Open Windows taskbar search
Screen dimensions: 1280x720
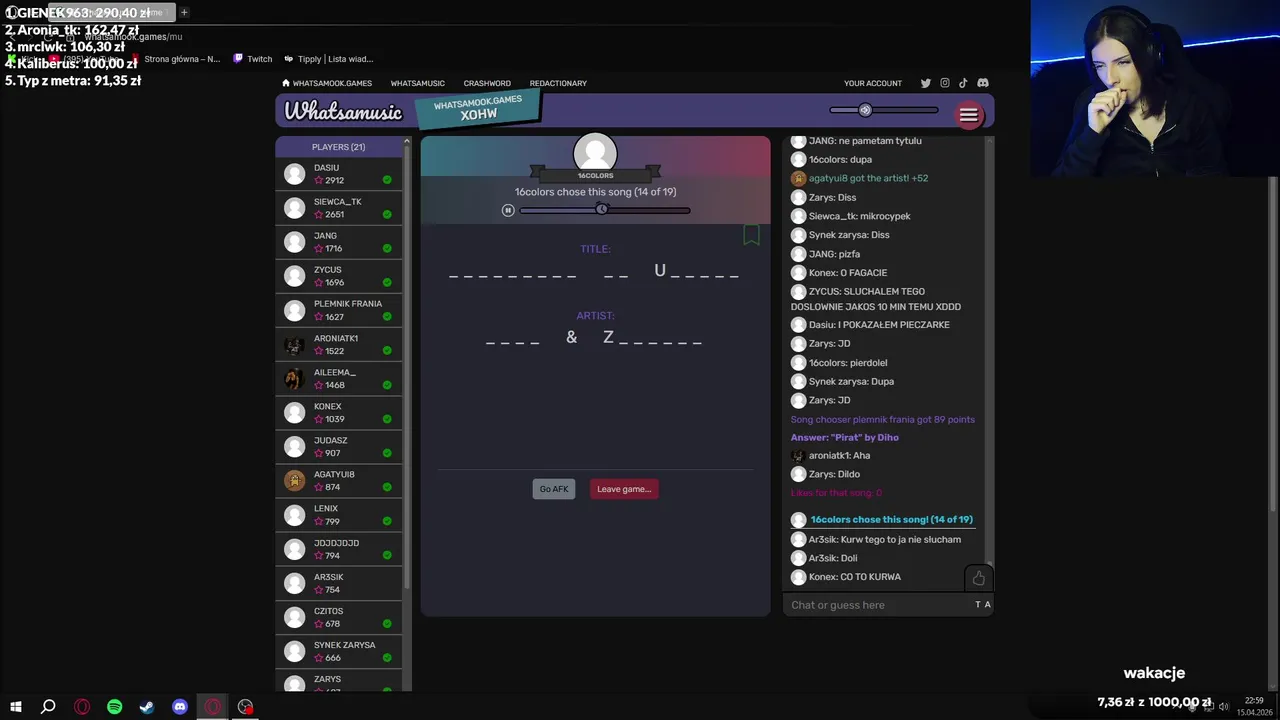tap(48, 707)
